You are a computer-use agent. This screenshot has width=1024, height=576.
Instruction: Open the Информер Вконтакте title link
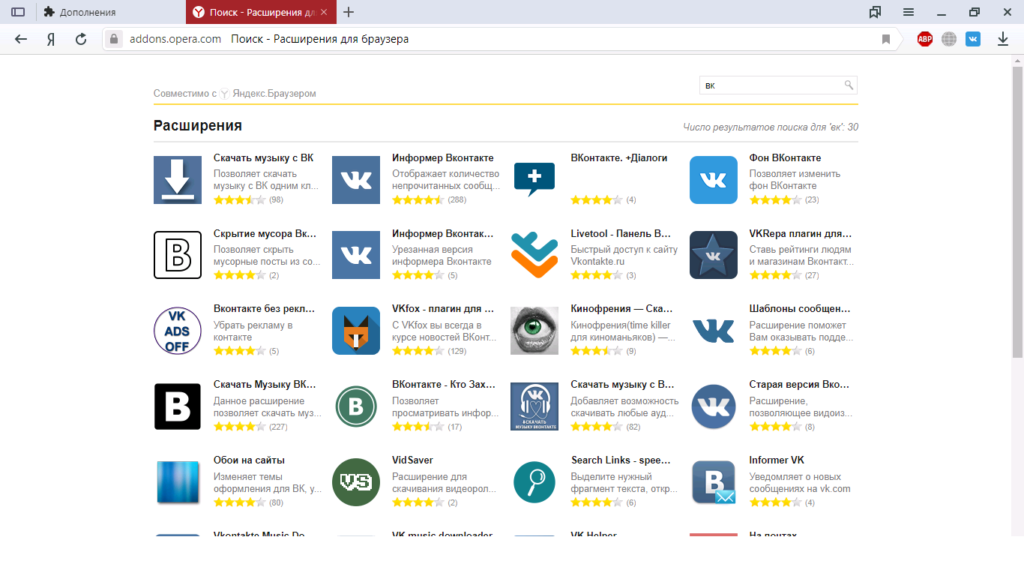(443, 158)
